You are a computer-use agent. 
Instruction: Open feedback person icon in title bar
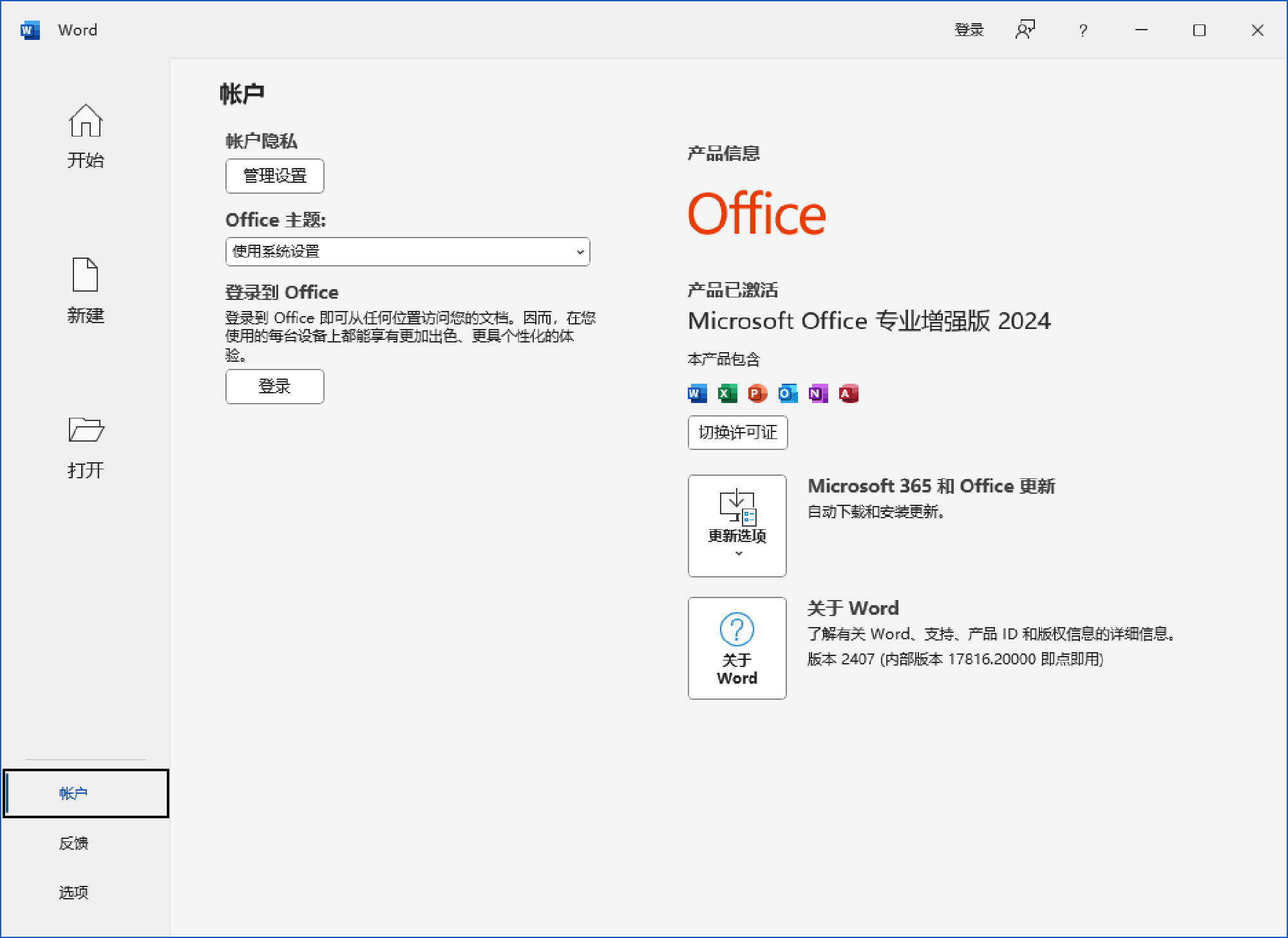(1025, 29)
